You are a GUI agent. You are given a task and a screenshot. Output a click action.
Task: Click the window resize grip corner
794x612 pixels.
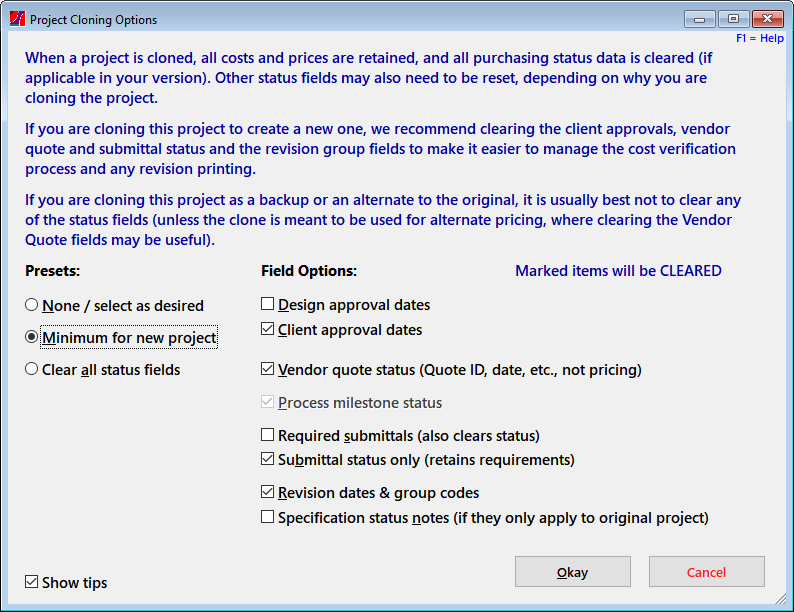pyautogui.click(x=780, y=598)
